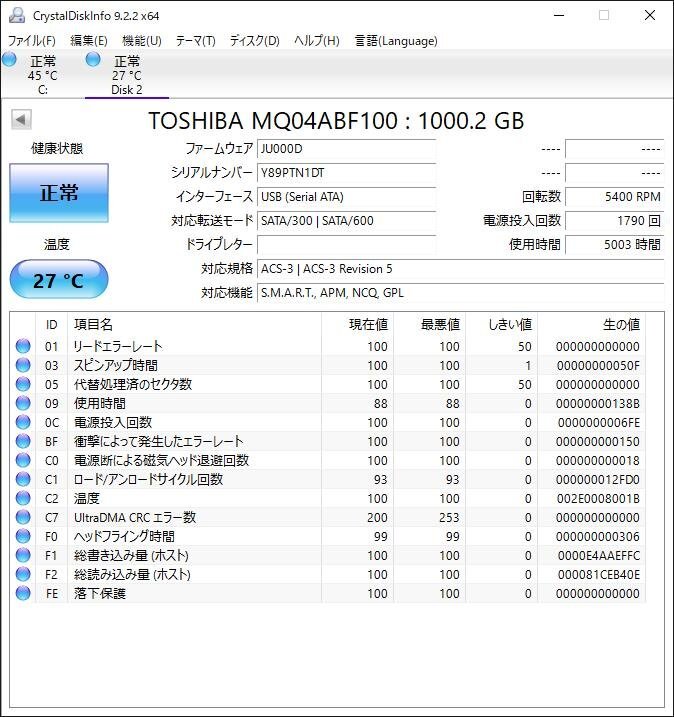
Task: Click status orb of row F0 ヘッドフライング時間
Action: [x=23, y=536]
